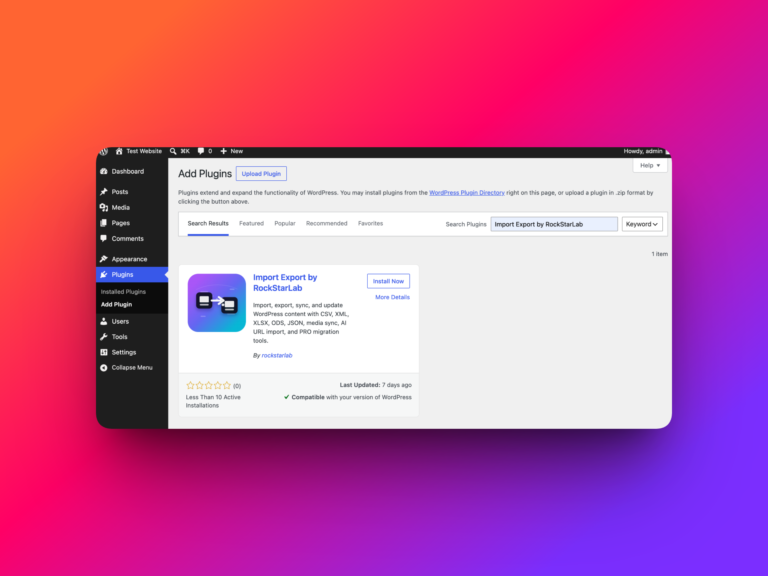This screenshot has width=768, height=576.
Task: Click the Plugins plug icon
Action: [x=104, y=275]
